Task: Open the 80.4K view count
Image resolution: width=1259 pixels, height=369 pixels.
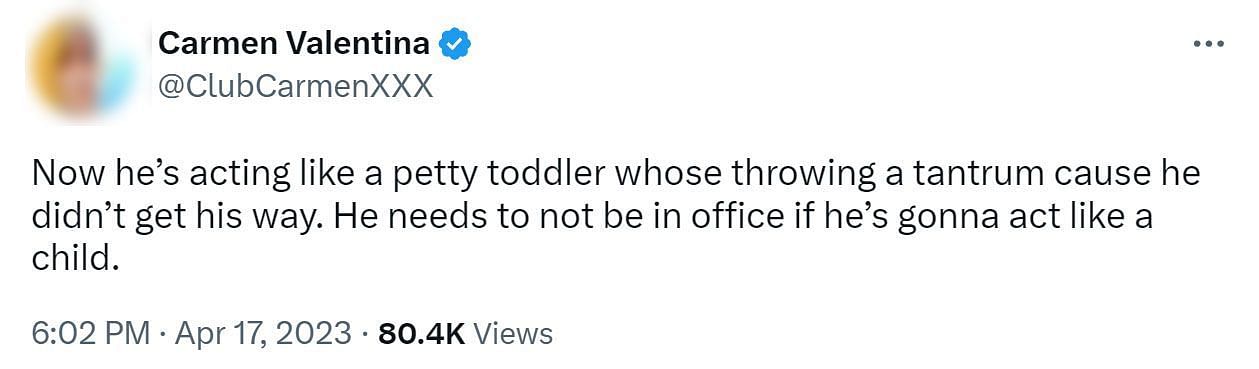Action: click(422, 332)
